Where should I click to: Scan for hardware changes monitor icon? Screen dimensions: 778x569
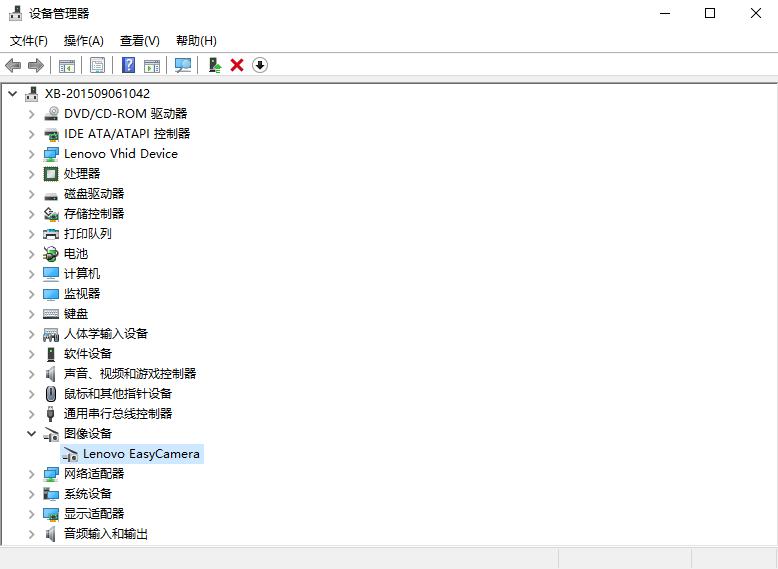pos(183,65)
